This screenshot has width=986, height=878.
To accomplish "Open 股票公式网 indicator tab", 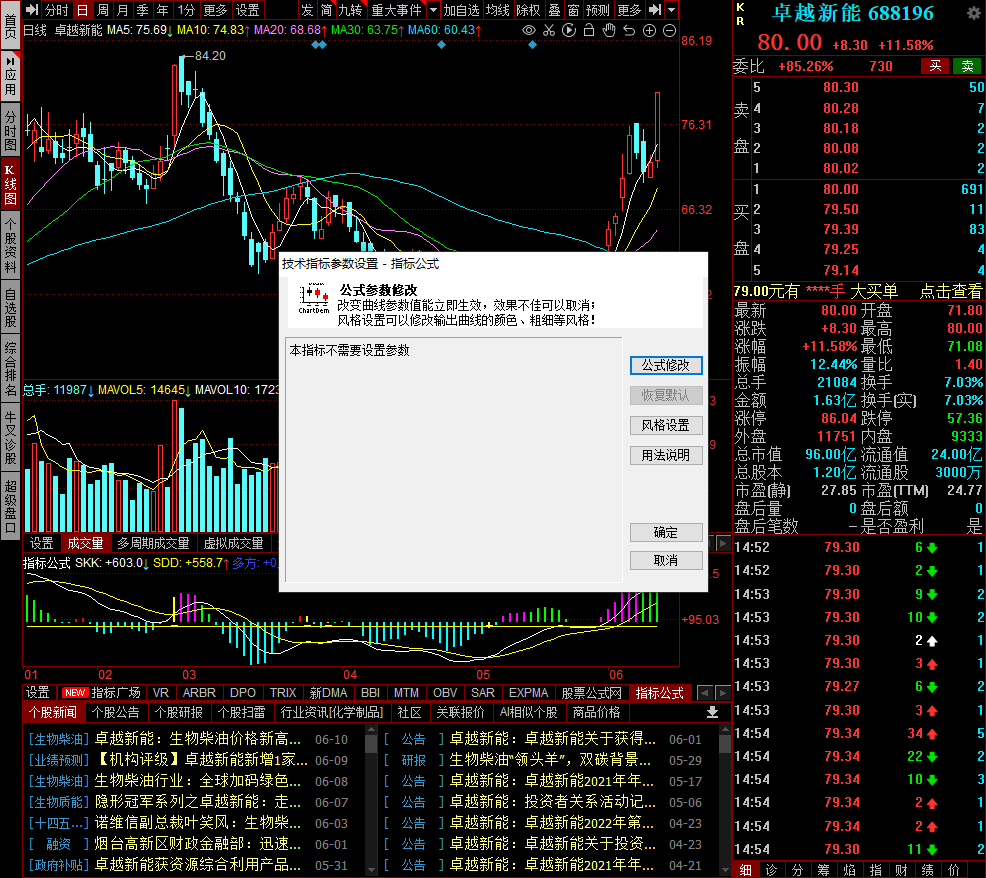I will point(592,692).
